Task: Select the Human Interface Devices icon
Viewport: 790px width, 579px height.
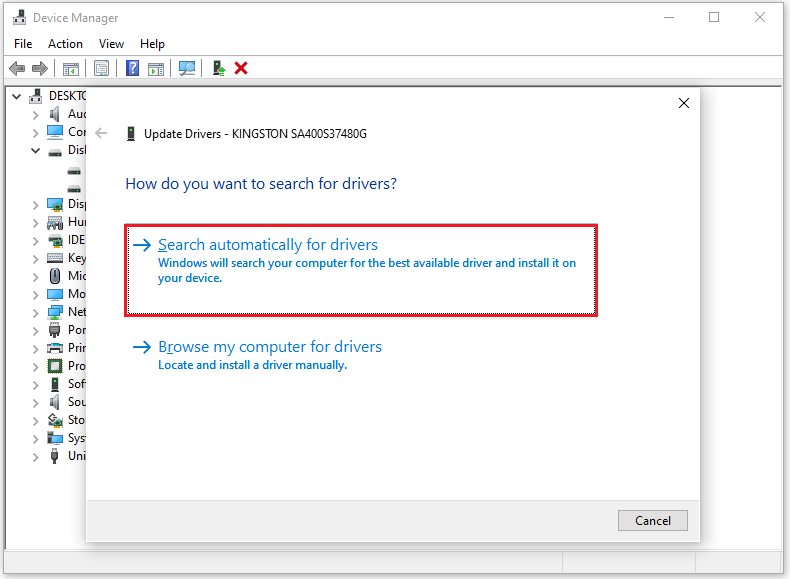Action: pyautogui.click(x=55, y=222)
